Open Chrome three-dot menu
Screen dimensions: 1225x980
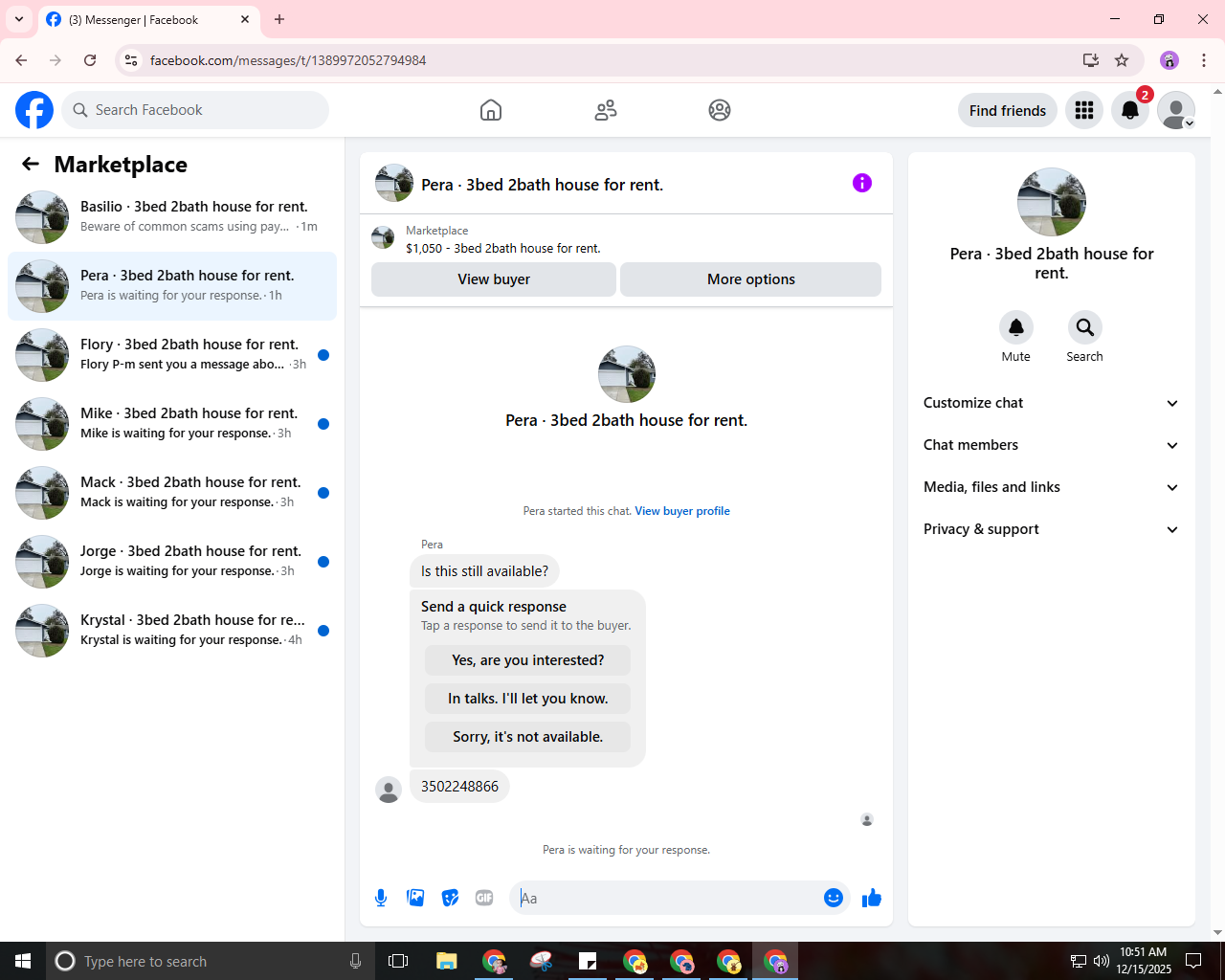pyautogui.click(x=1204, y=60)
